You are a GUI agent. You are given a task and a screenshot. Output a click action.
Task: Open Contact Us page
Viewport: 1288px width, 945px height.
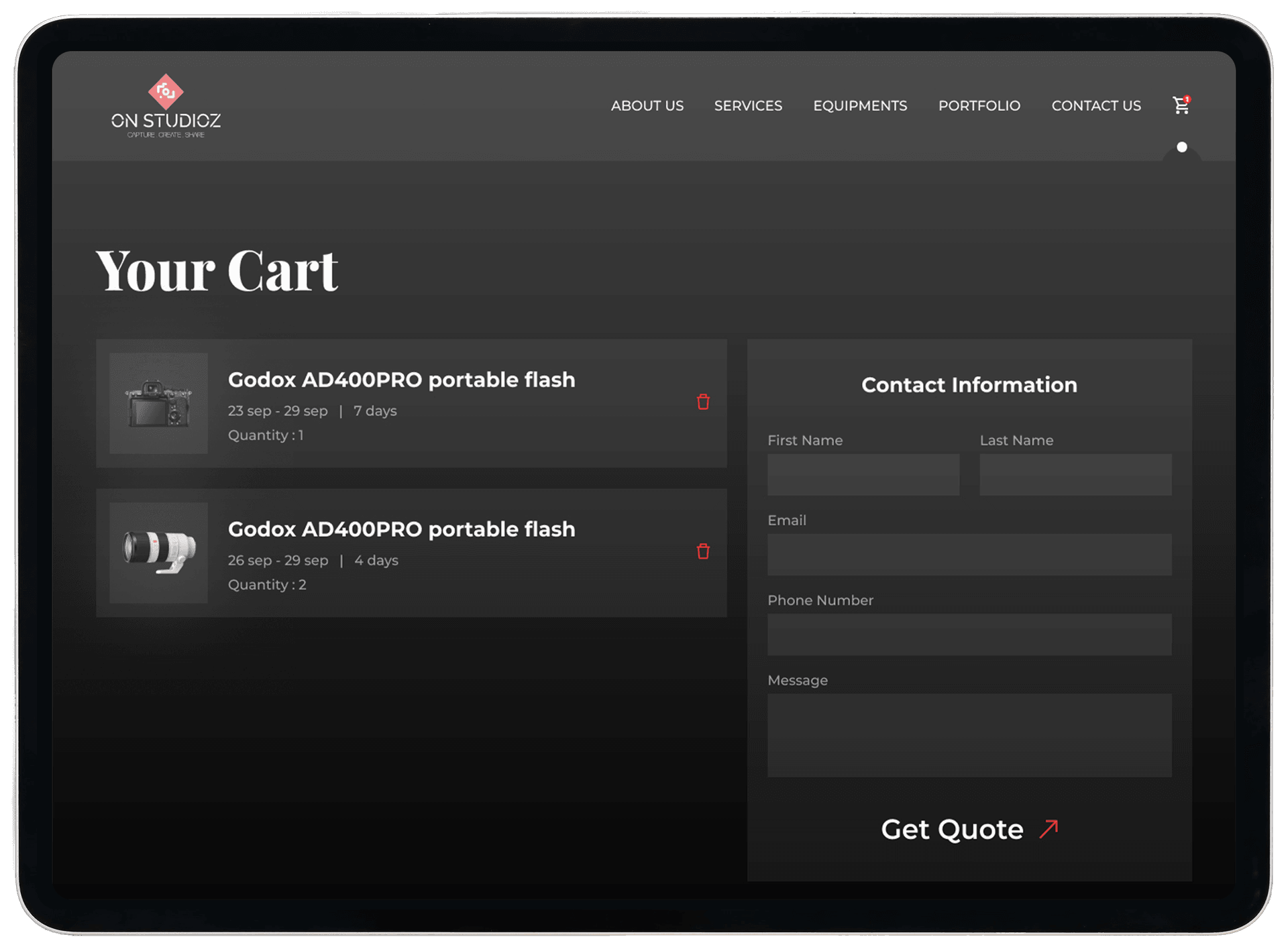pos(1095,106)
